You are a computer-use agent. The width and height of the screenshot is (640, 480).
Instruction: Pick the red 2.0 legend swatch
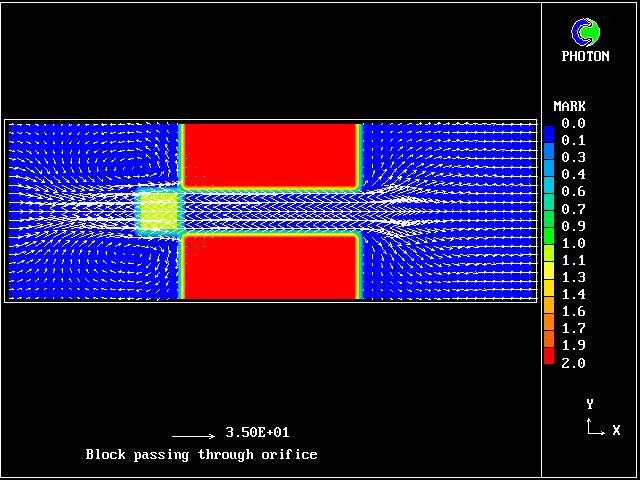pyautogui.click(x=549, y=358)
